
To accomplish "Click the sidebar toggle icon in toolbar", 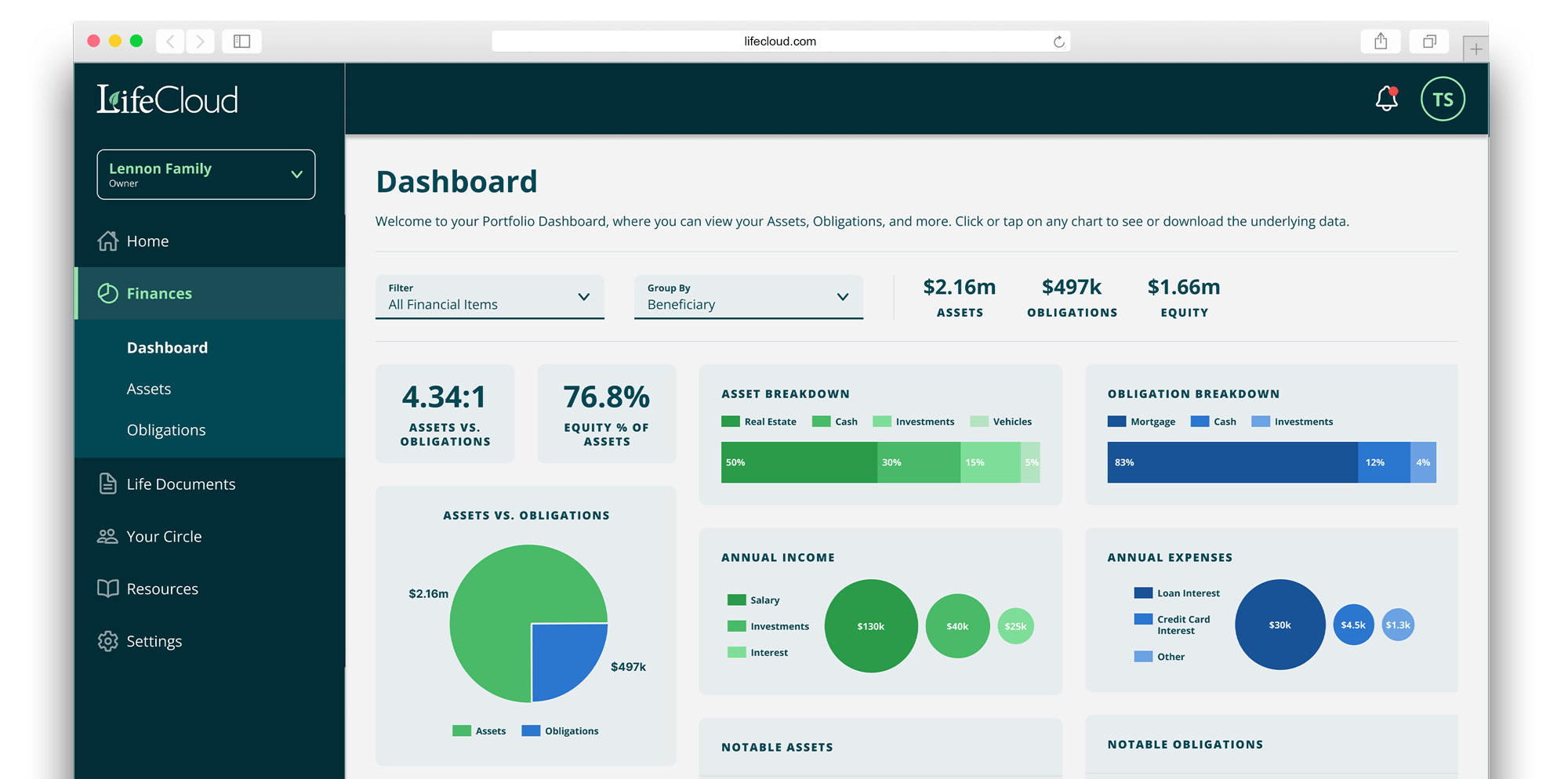I will tap(241, 41).
